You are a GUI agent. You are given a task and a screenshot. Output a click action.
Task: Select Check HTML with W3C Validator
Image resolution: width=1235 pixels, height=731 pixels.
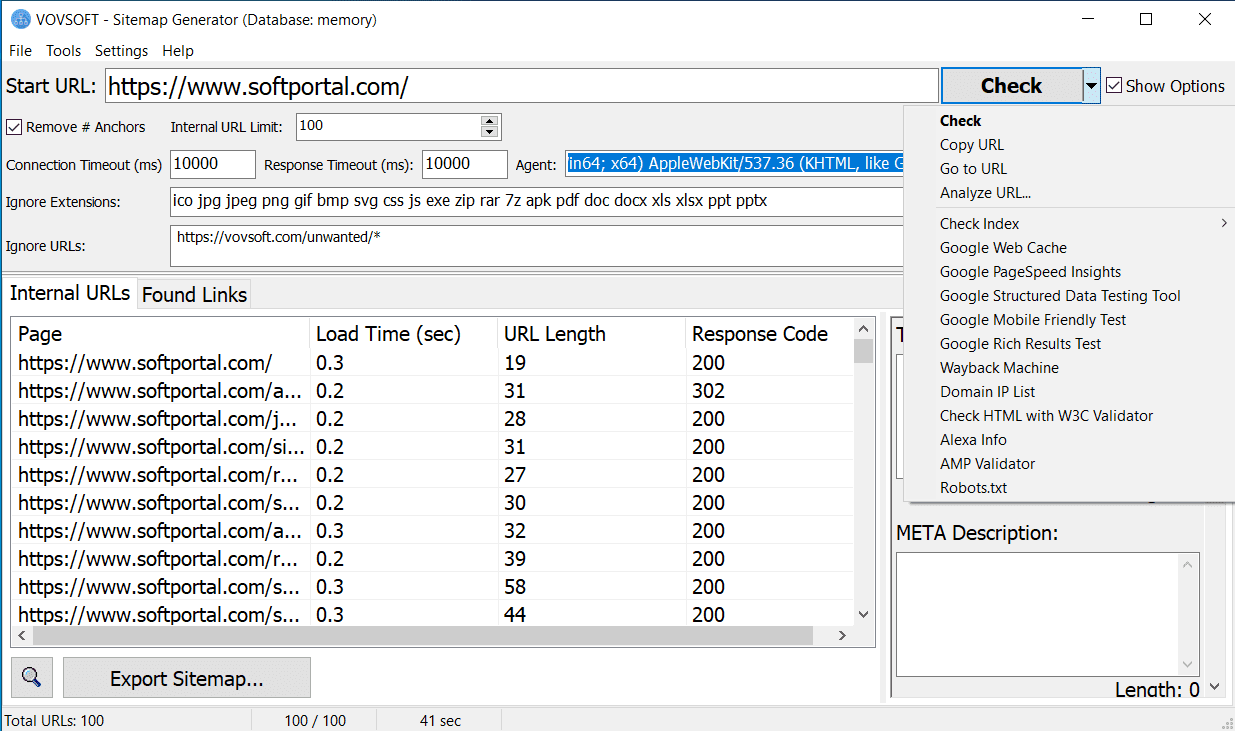[x=1046, y=416]
